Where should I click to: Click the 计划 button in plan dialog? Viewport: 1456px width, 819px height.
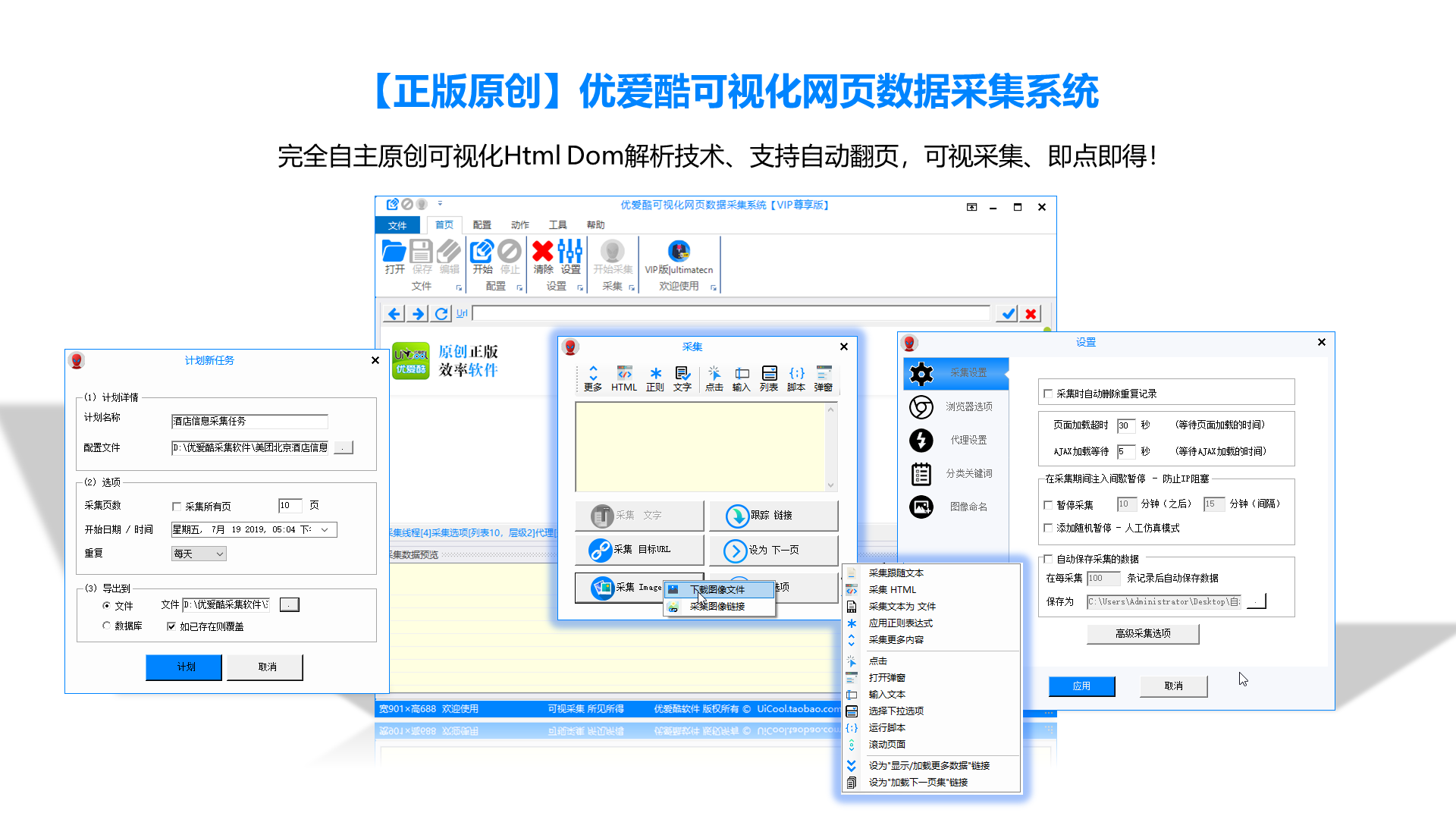[x=184, y=667]
